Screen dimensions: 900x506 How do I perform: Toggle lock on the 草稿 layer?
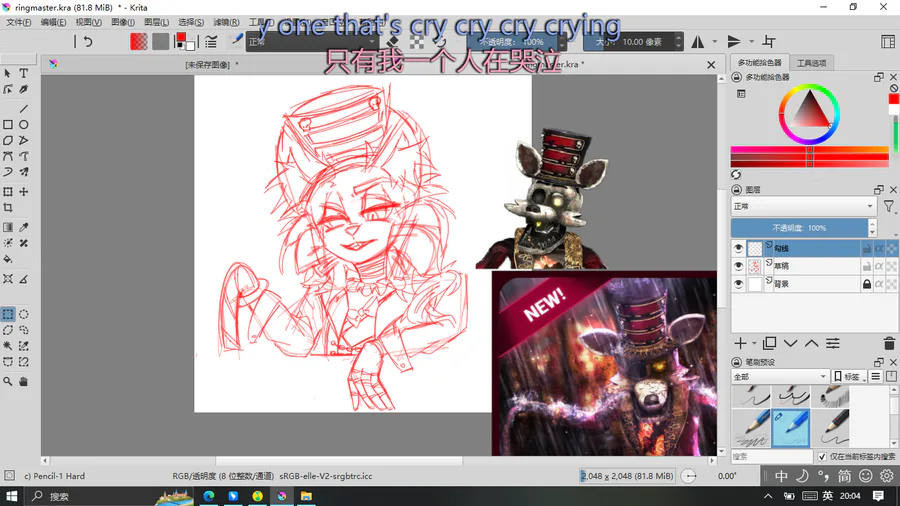pyautogui.click(x=867, y=266)
